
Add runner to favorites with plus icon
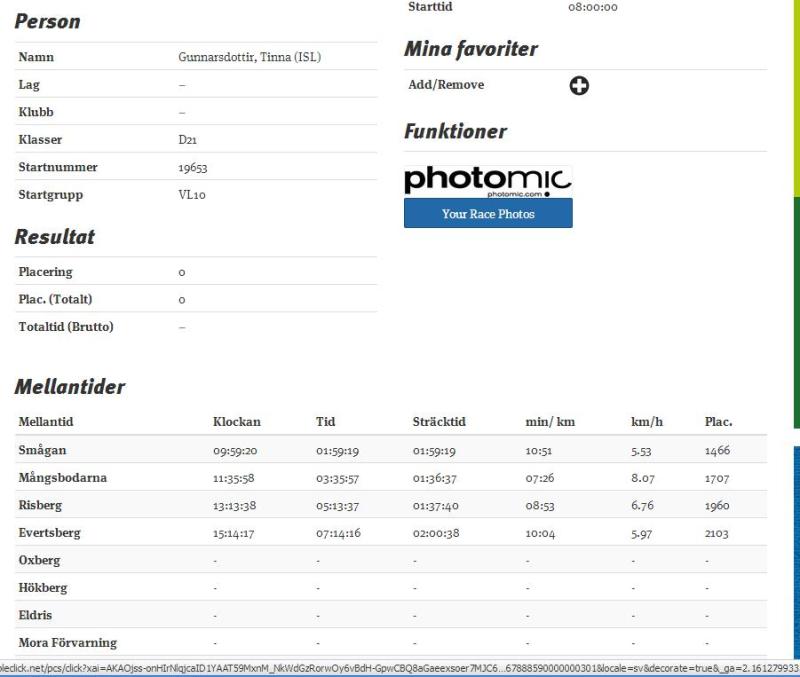[579, 86]
